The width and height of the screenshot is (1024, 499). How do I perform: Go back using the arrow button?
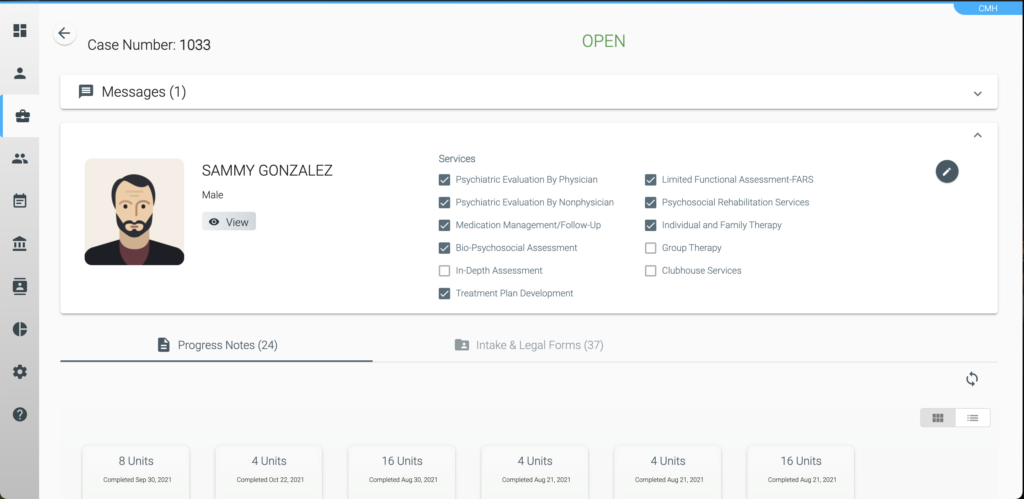click(64, 33)
